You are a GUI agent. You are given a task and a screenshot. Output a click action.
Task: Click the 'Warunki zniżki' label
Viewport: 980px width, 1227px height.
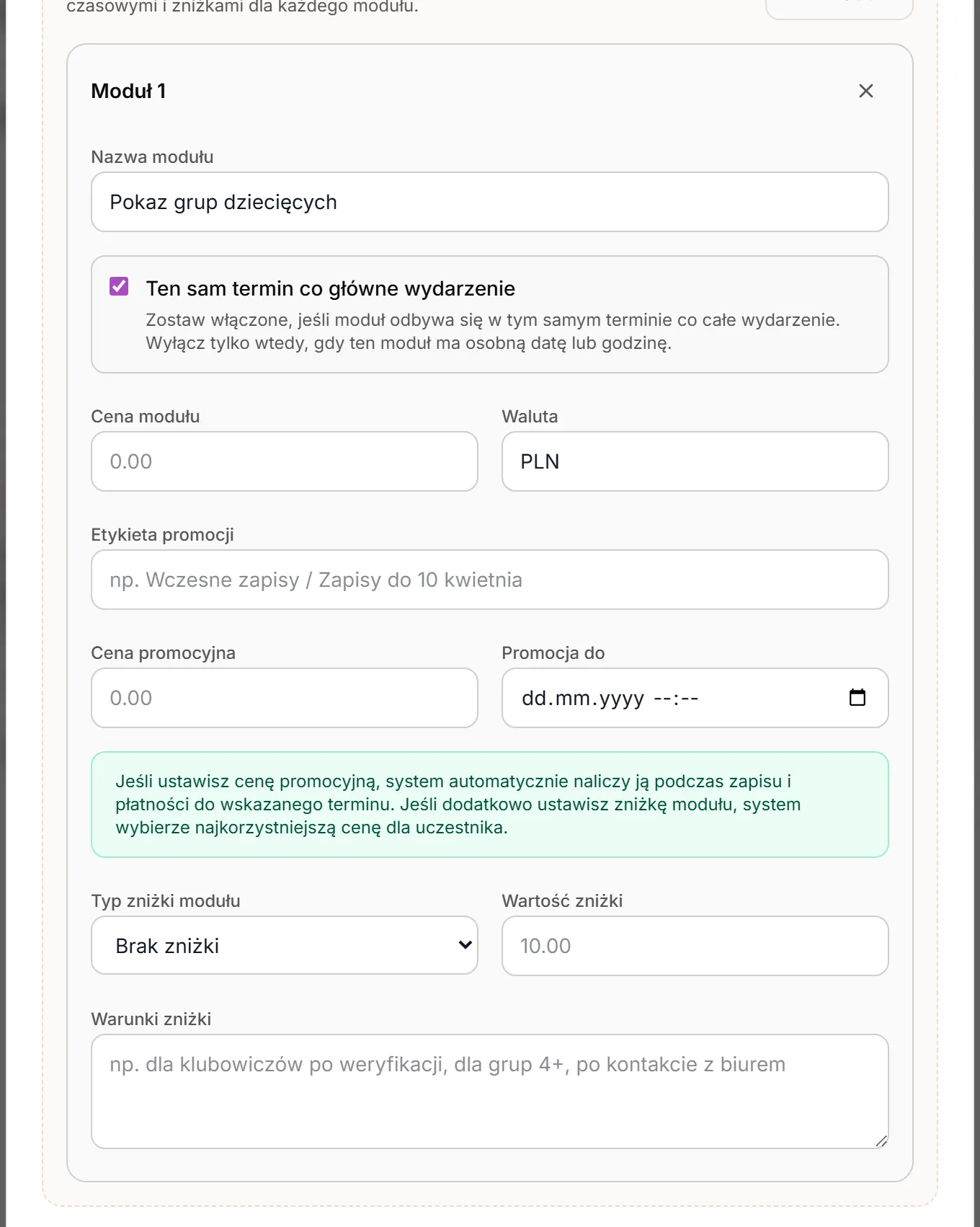151,1019
